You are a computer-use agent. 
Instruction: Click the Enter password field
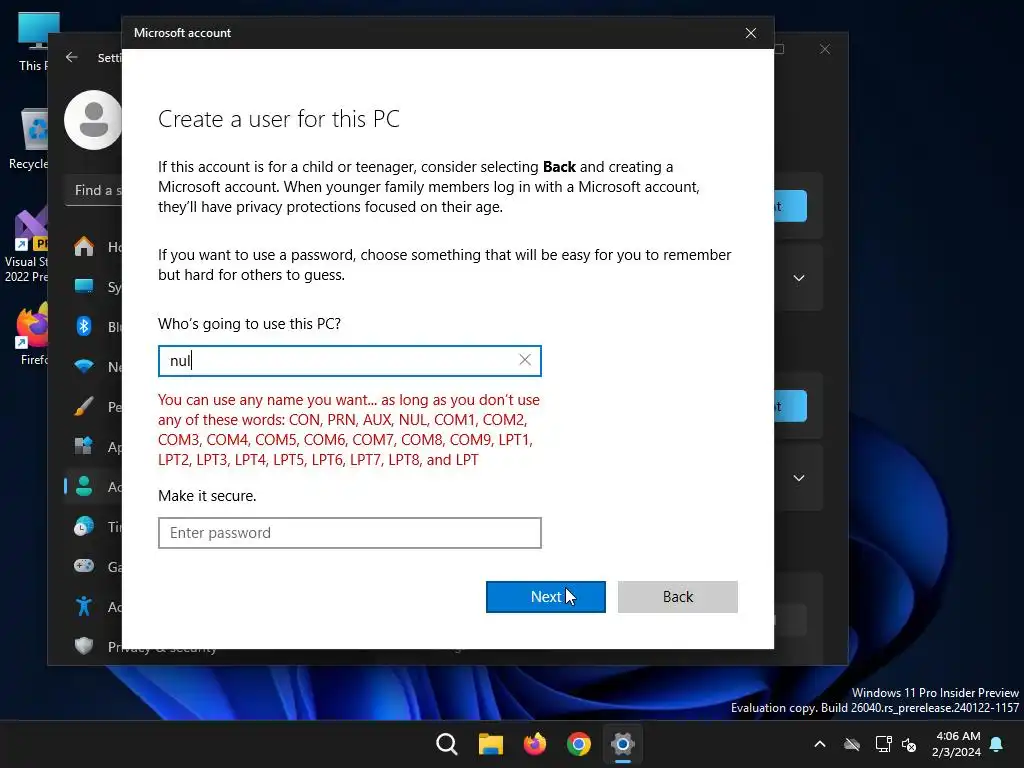coord(349,533)
